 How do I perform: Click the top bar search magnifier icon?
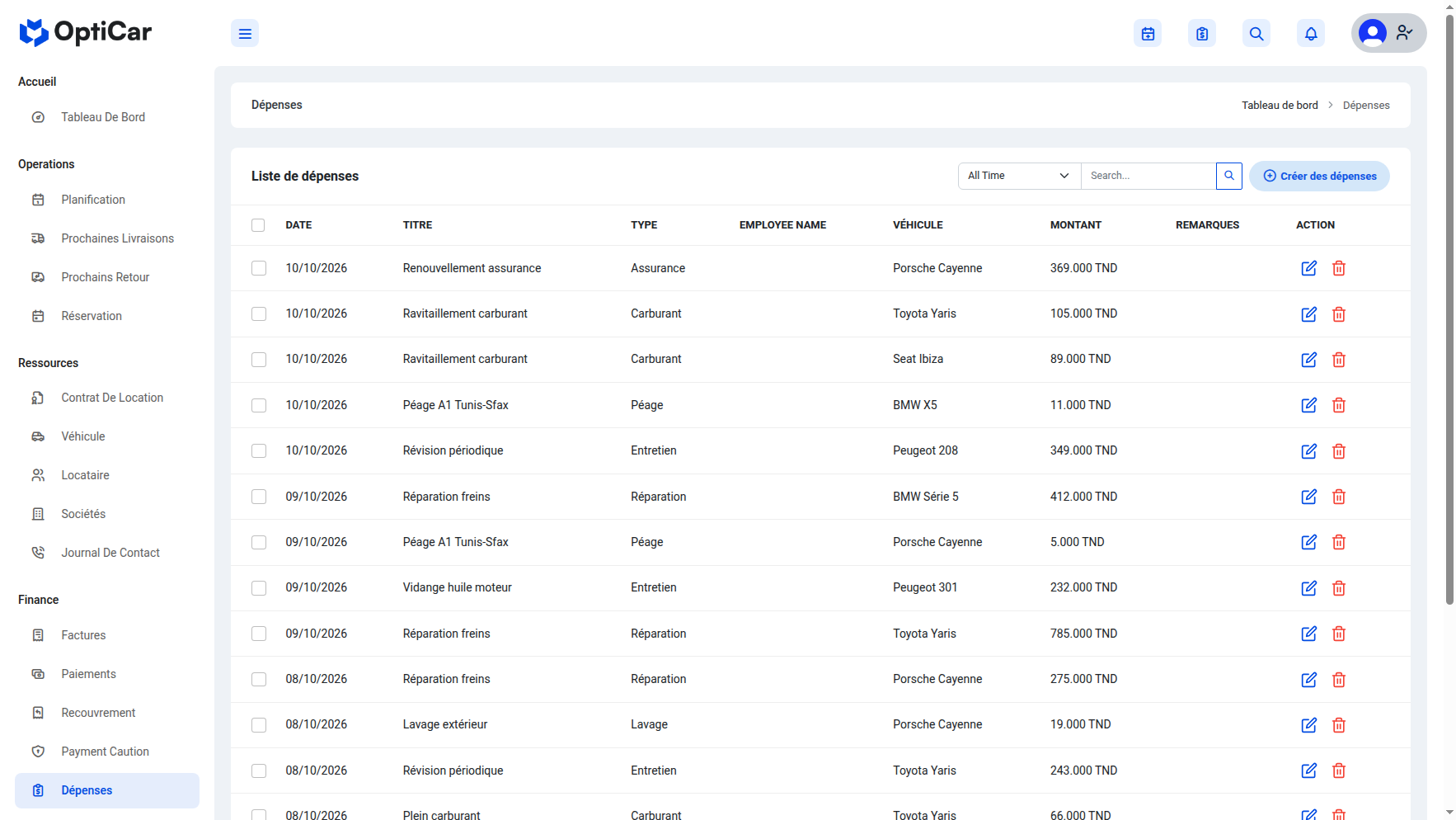[x=1256, y=34]
